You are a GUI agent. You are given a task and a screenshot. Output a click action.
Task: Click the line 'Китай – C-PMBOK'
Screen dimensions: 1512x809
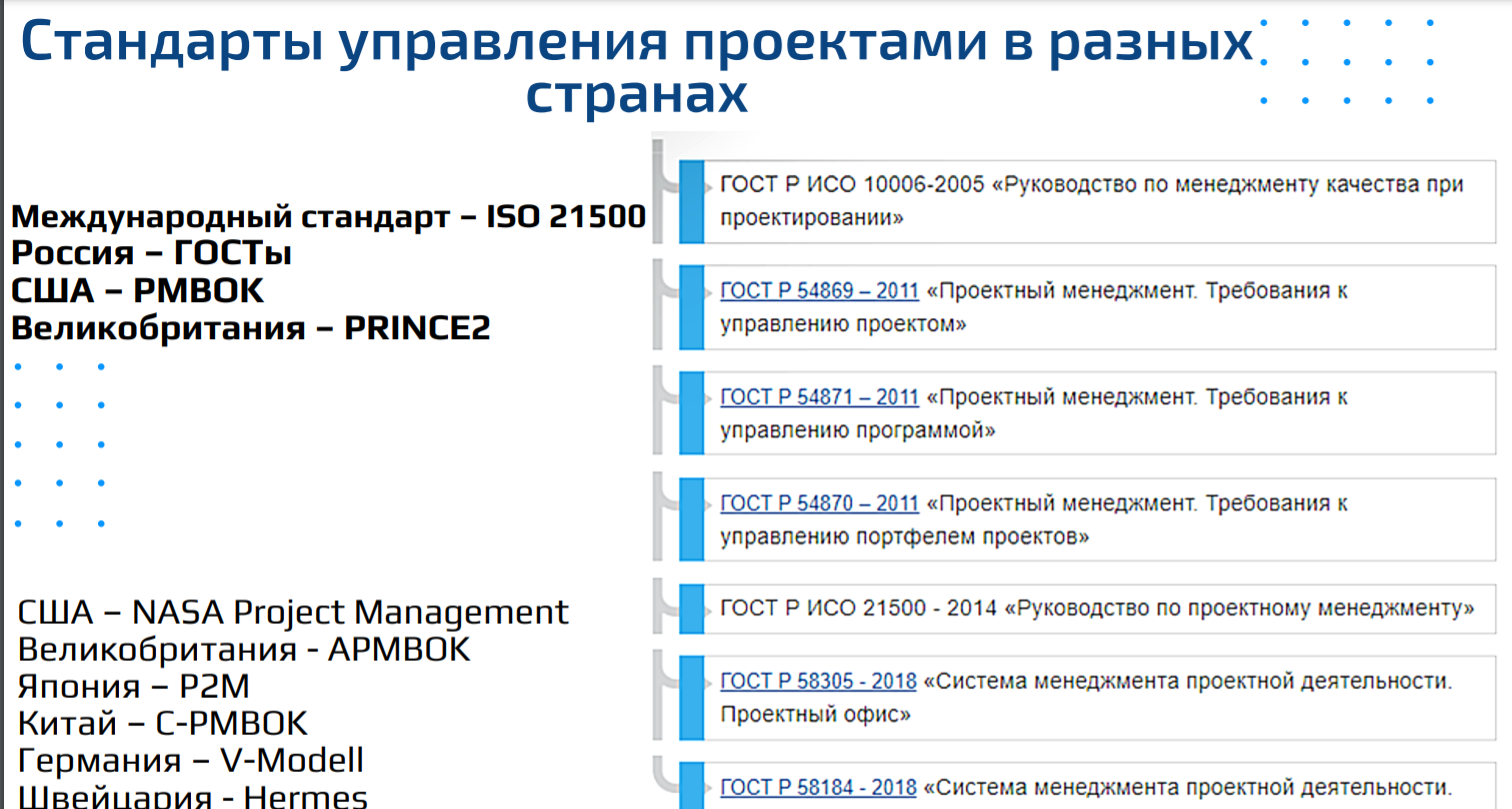(163, 724)
